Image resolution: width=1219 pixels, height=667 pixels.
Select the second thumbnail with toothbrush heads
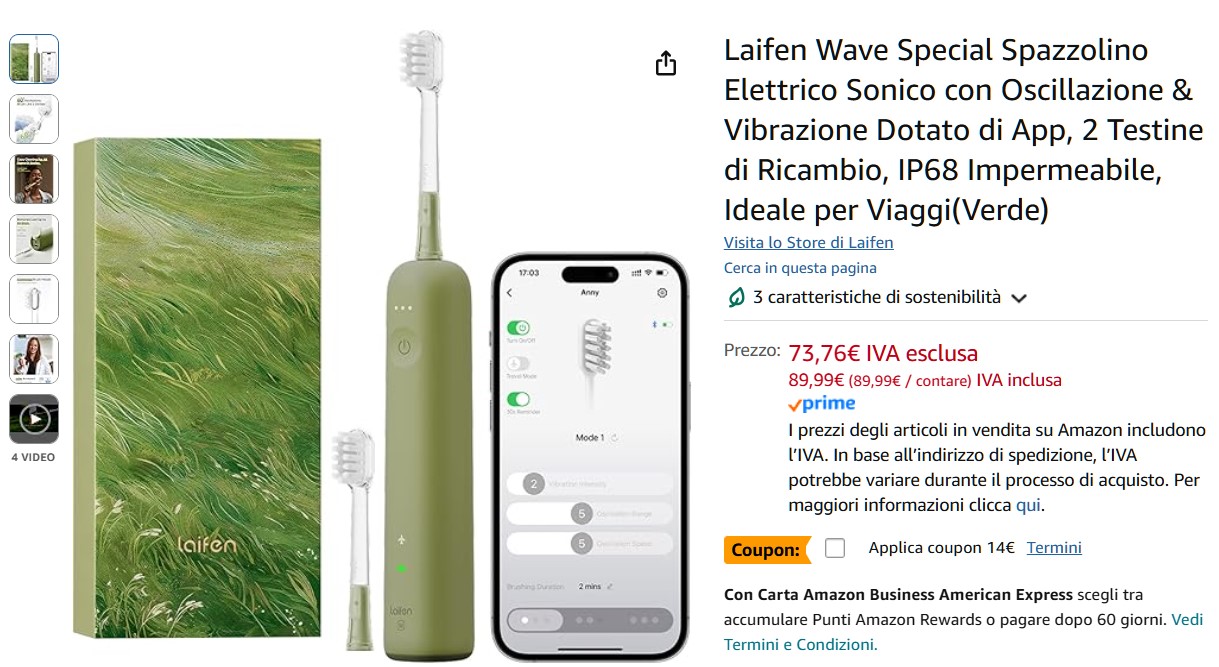(34, 119)
